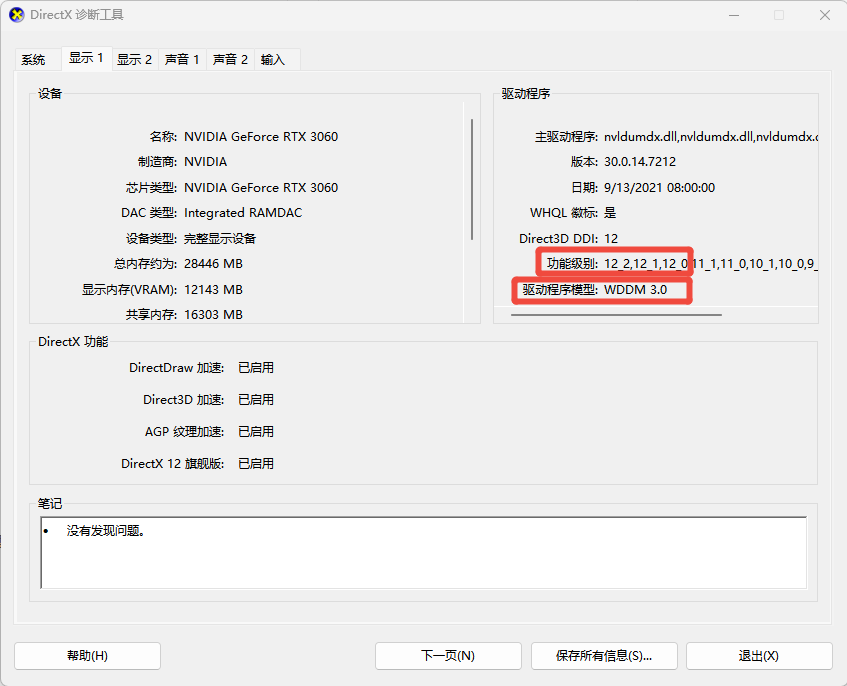Select the 声音 1 tab
847x686 pixels.
[182, 59]
